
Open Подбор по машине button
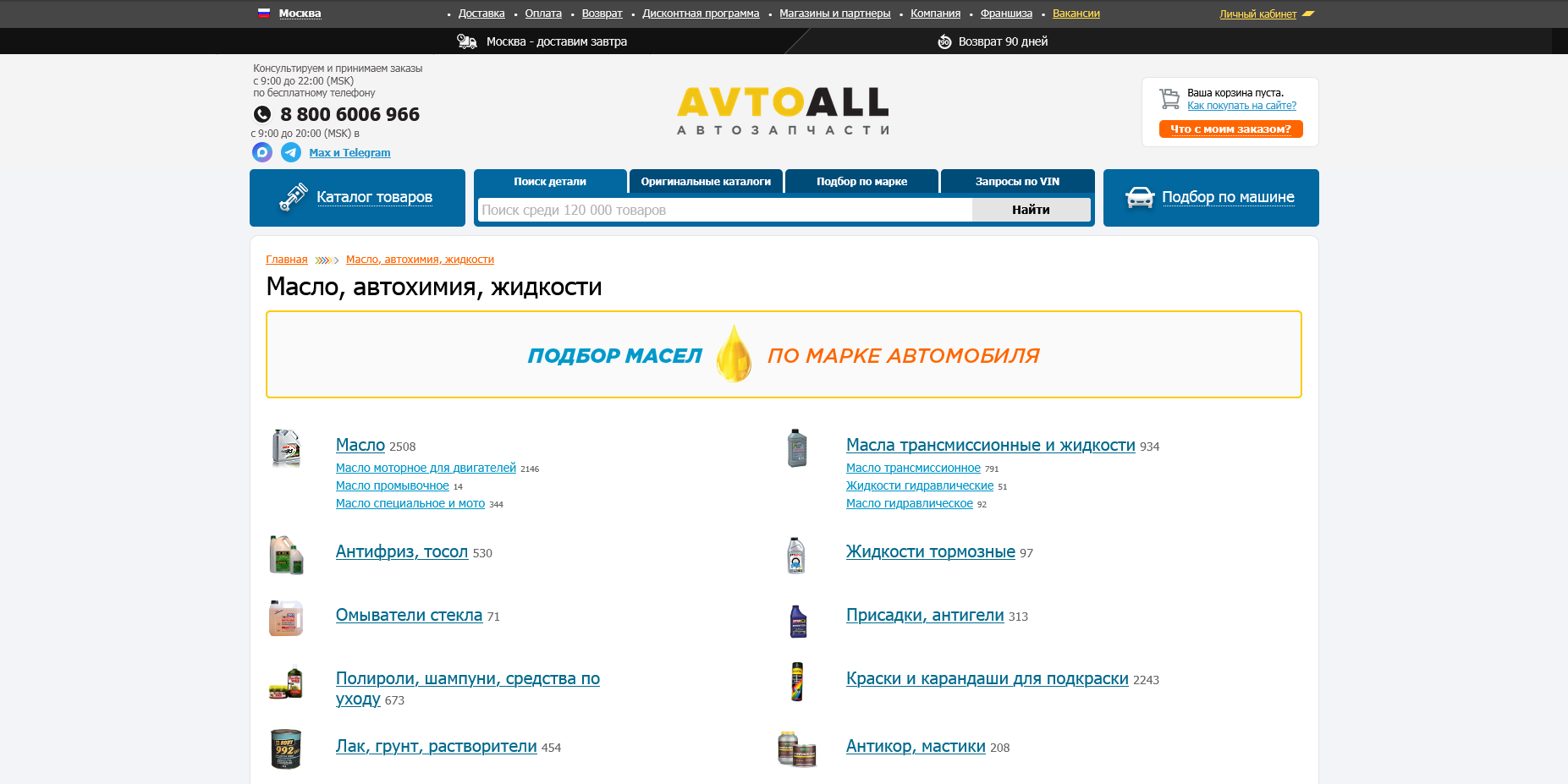[x=1211, y=198]
